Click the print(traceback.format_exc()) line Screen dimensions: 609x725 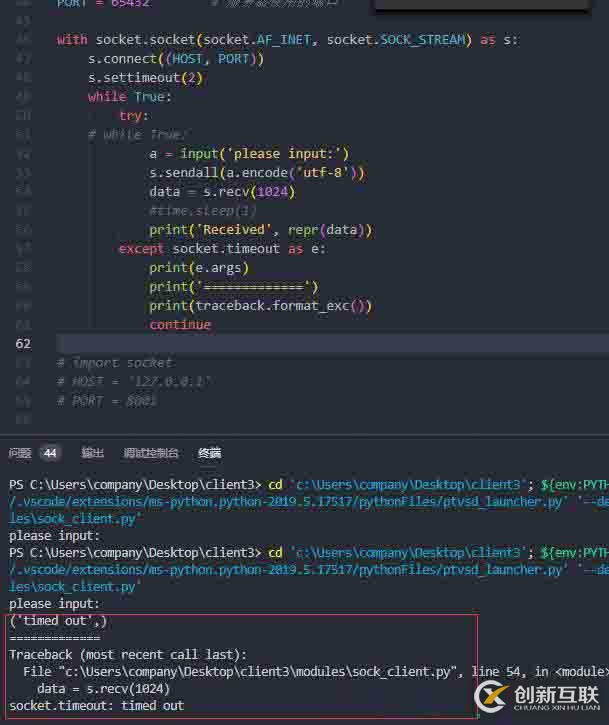tap(260, 306)
